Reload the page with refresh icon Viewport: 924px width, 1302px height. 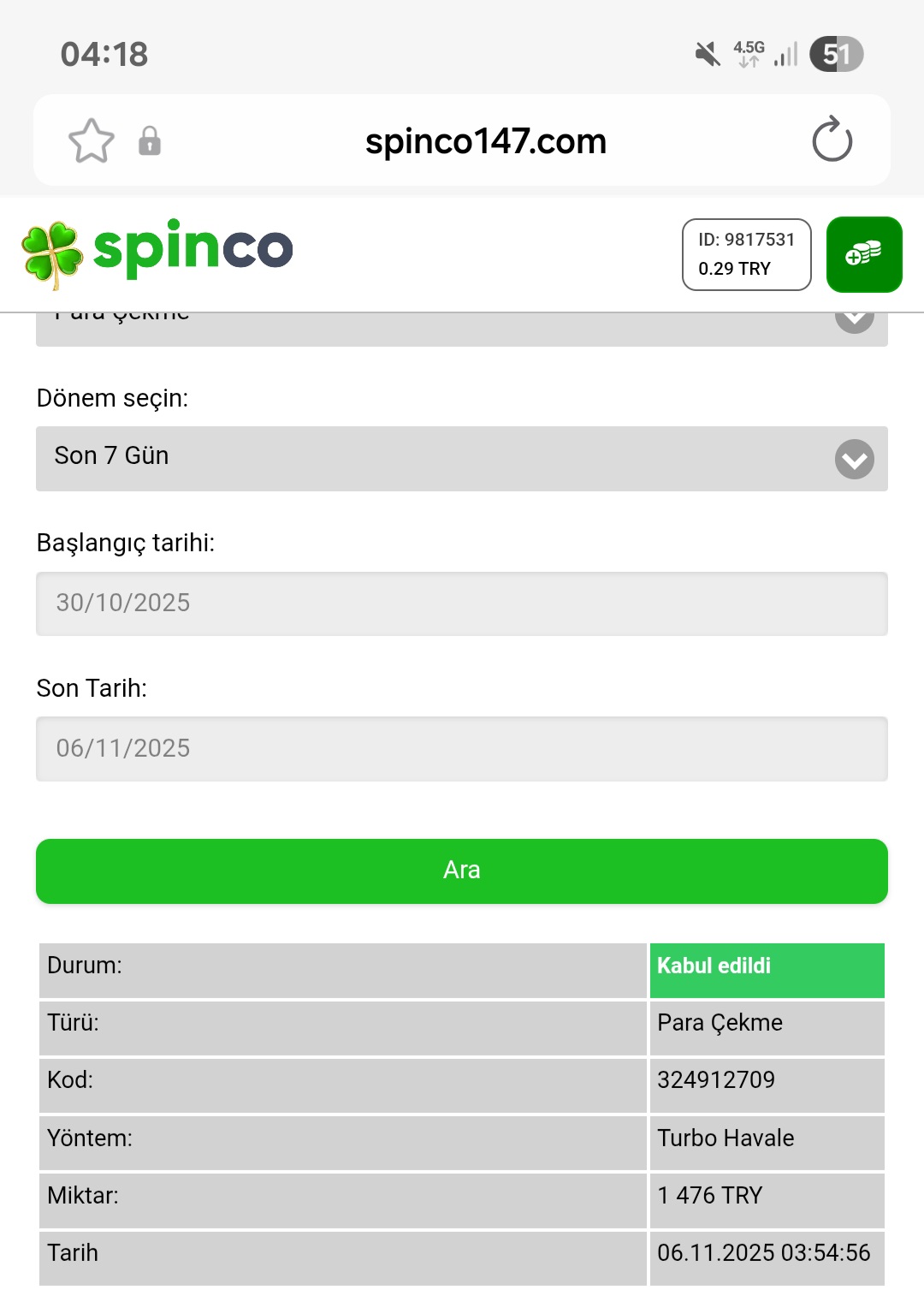tap(832, 140)
